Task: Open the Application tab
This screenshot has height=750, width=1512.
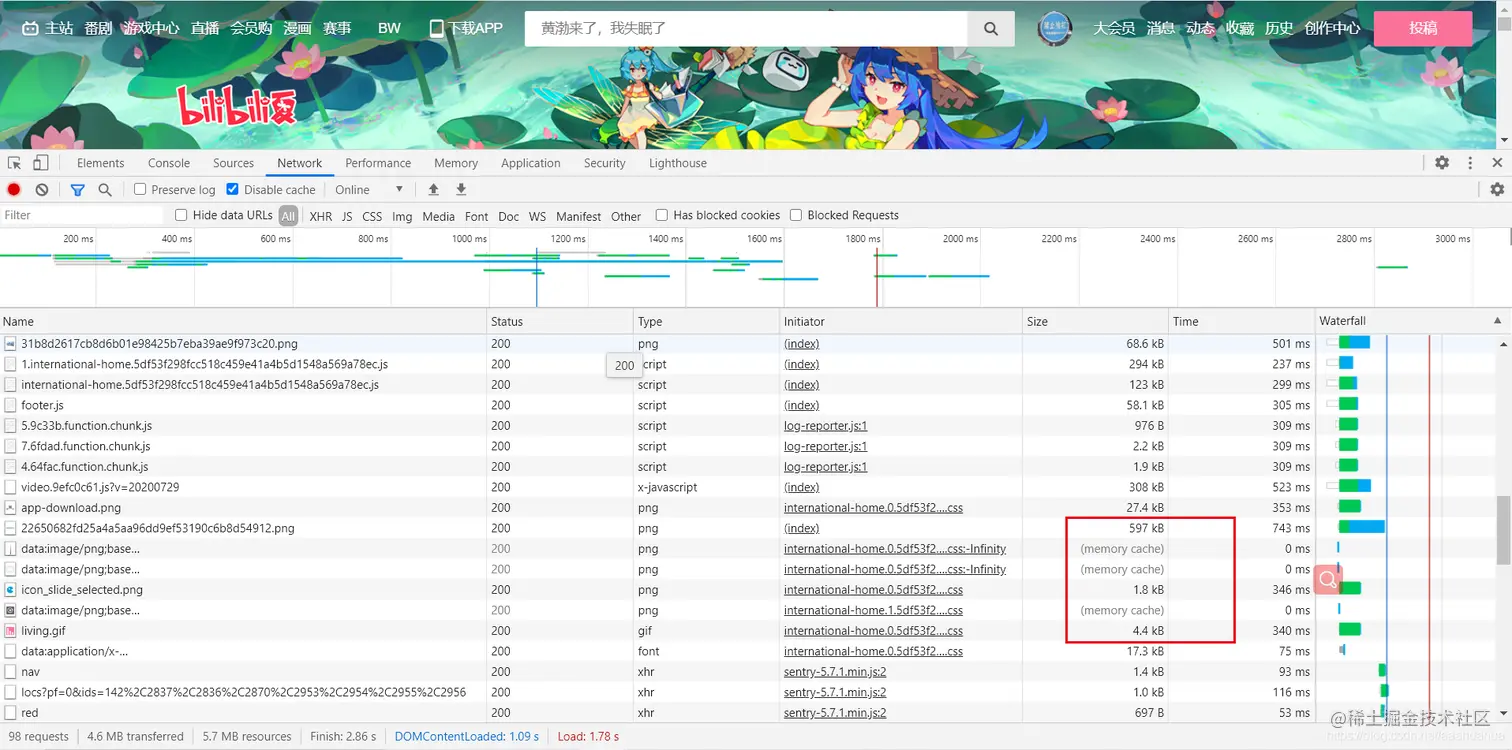Action: 531,163
